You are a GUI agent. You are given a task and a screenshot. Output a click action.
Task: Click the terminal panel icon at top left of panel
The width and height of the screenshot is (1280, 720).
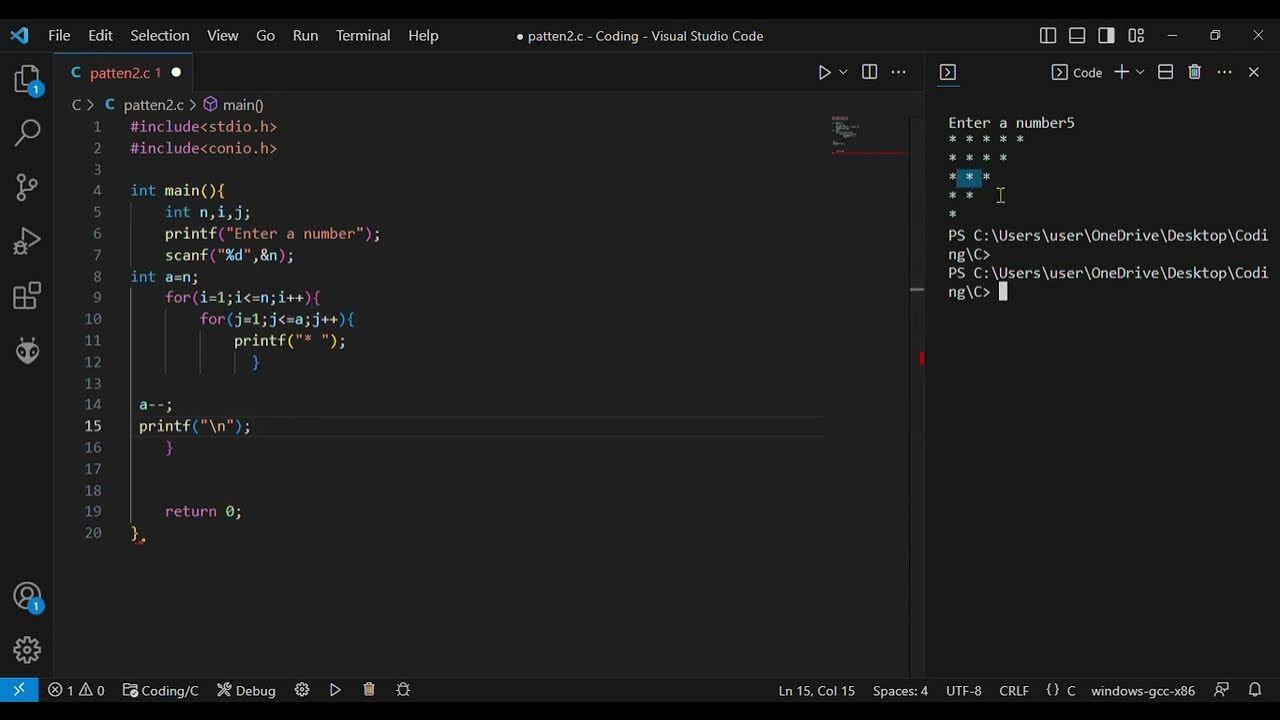pos(948,72)
